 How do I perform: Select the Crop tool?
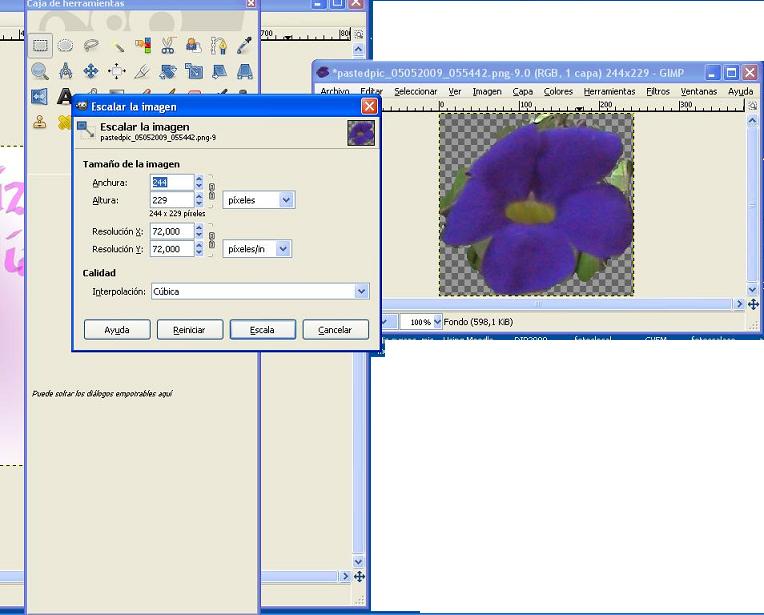143,71
